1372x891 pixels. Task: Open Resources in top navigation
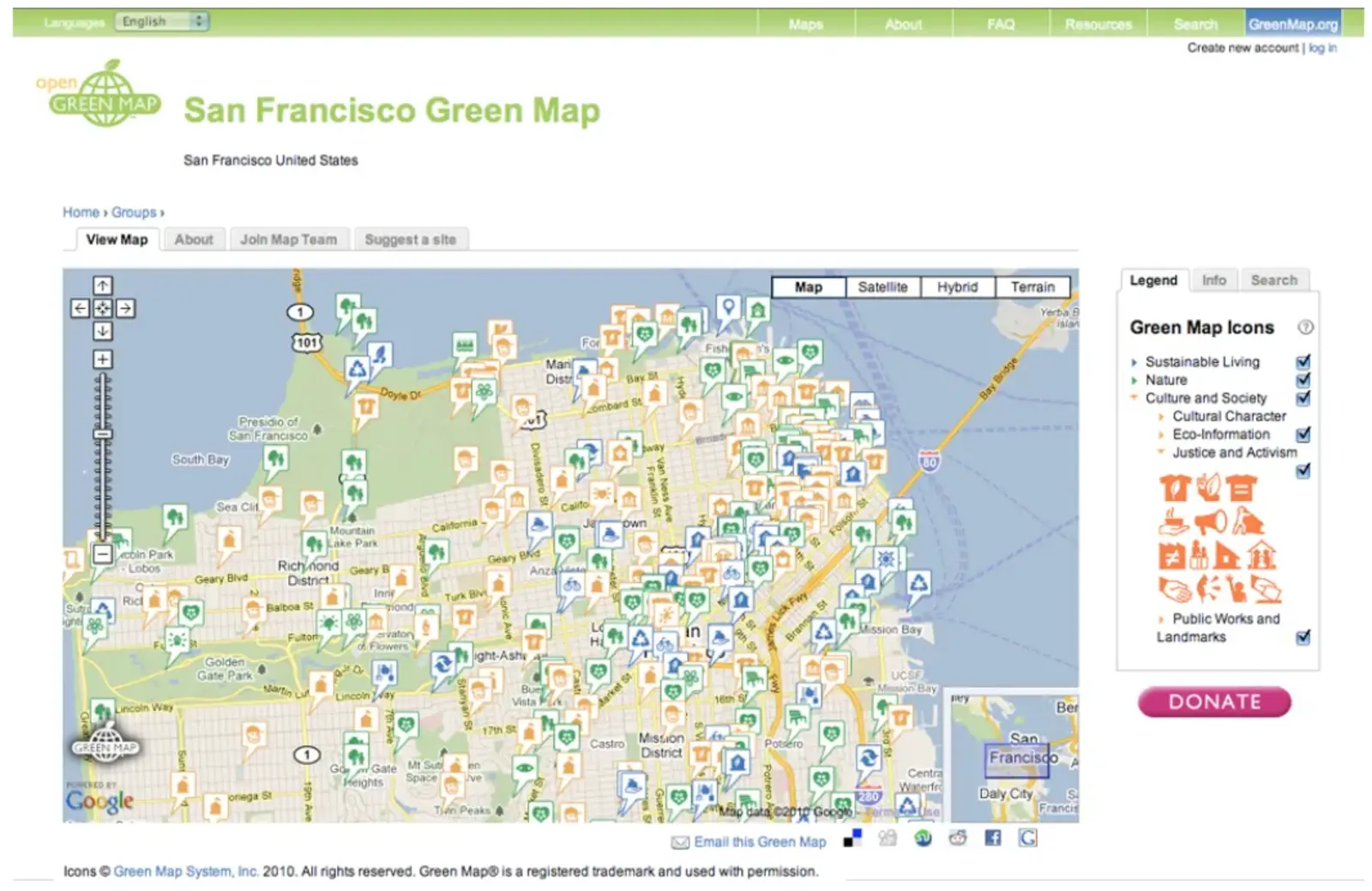click(x=1098, y=24)
